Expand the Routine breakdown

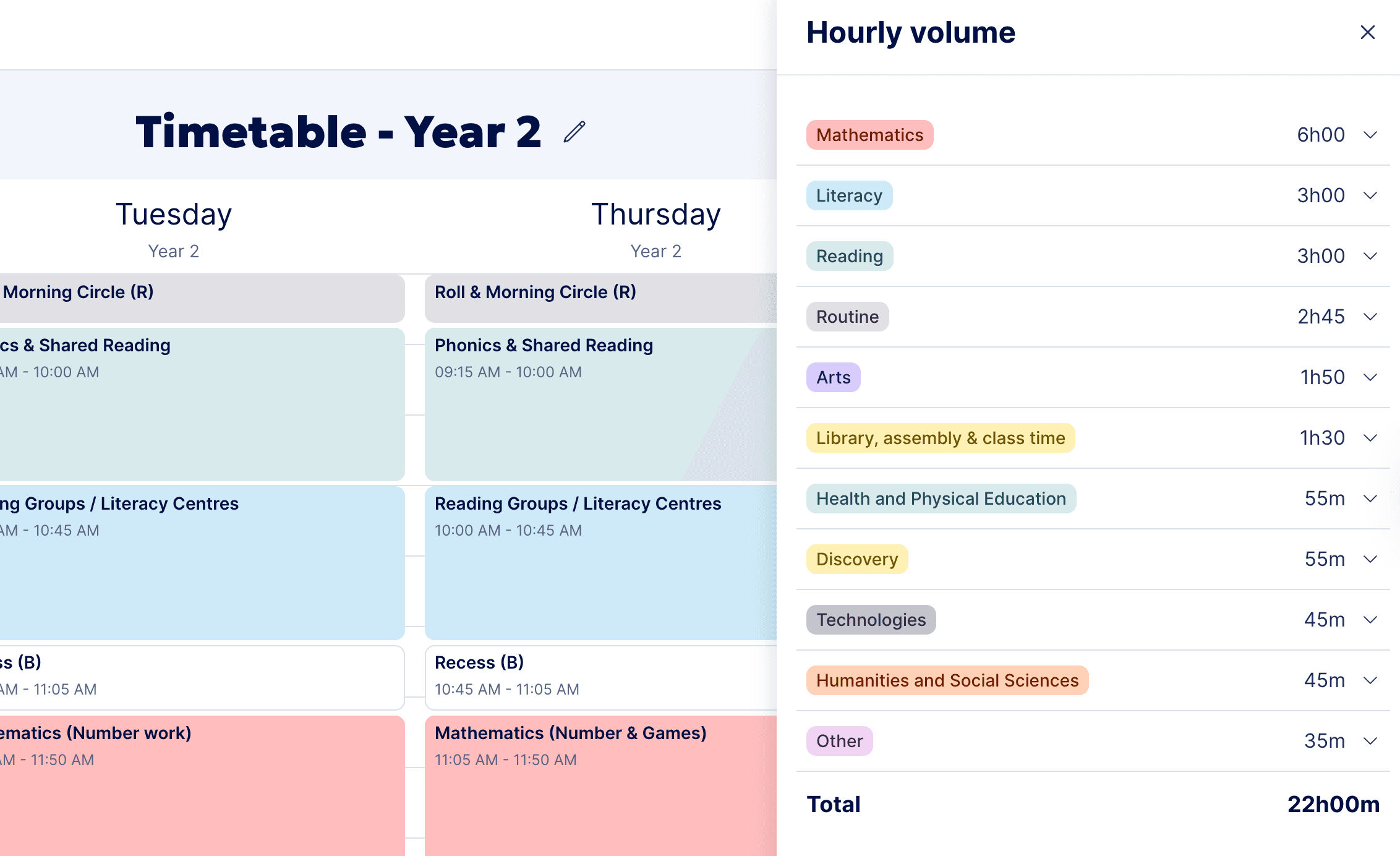click(1370, 316)
